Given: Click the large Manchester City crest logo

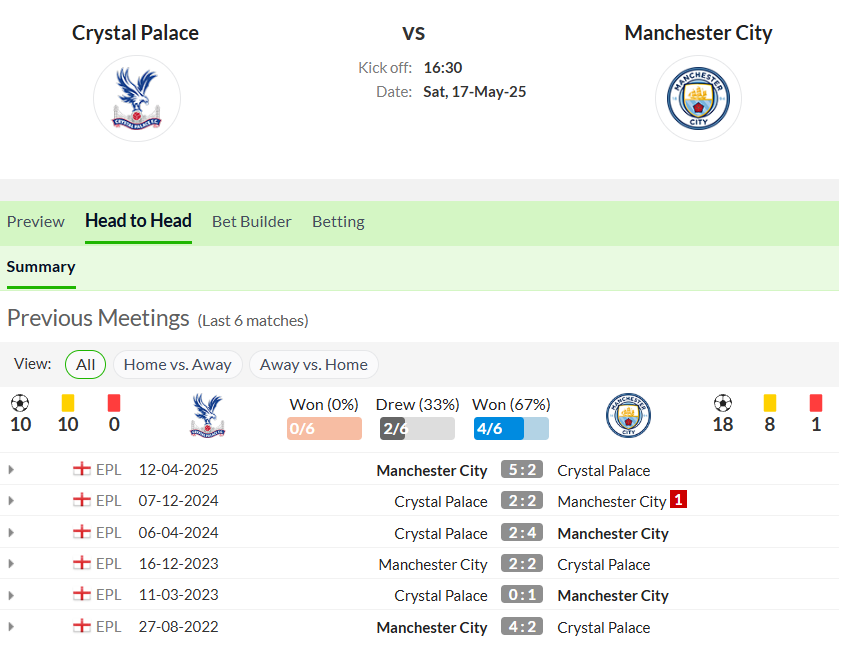Looking at the screenshot, I should pos(698,98).
